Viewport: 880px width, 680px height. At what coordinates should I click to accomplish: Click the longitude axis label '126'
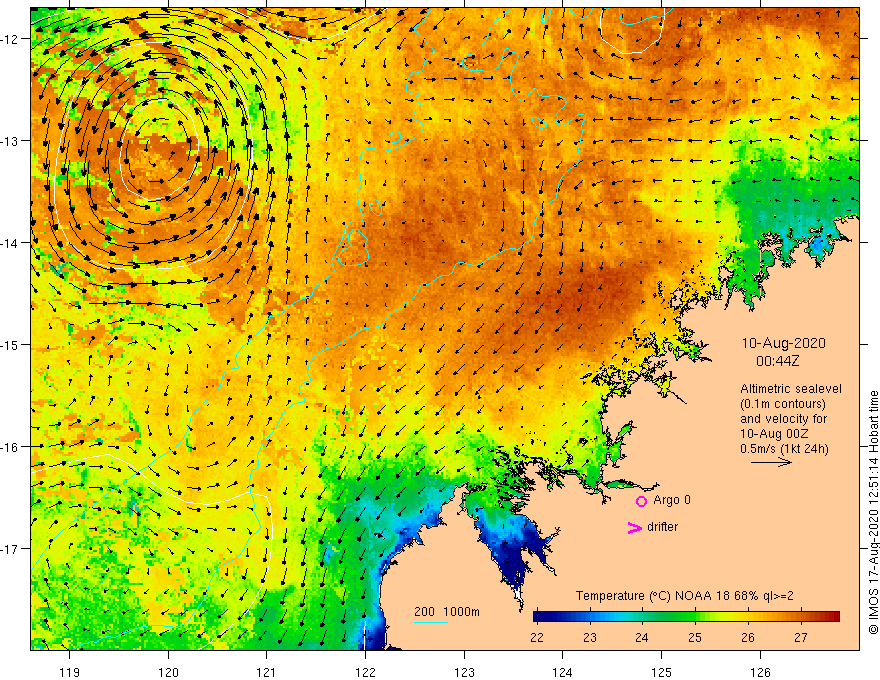[760, 672]
